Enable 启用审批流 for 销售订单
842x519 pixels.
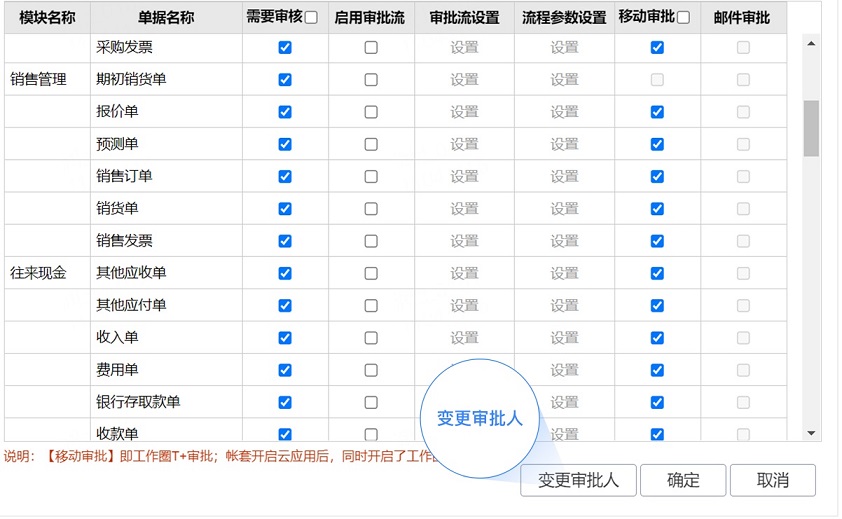[x=371, y=177]
